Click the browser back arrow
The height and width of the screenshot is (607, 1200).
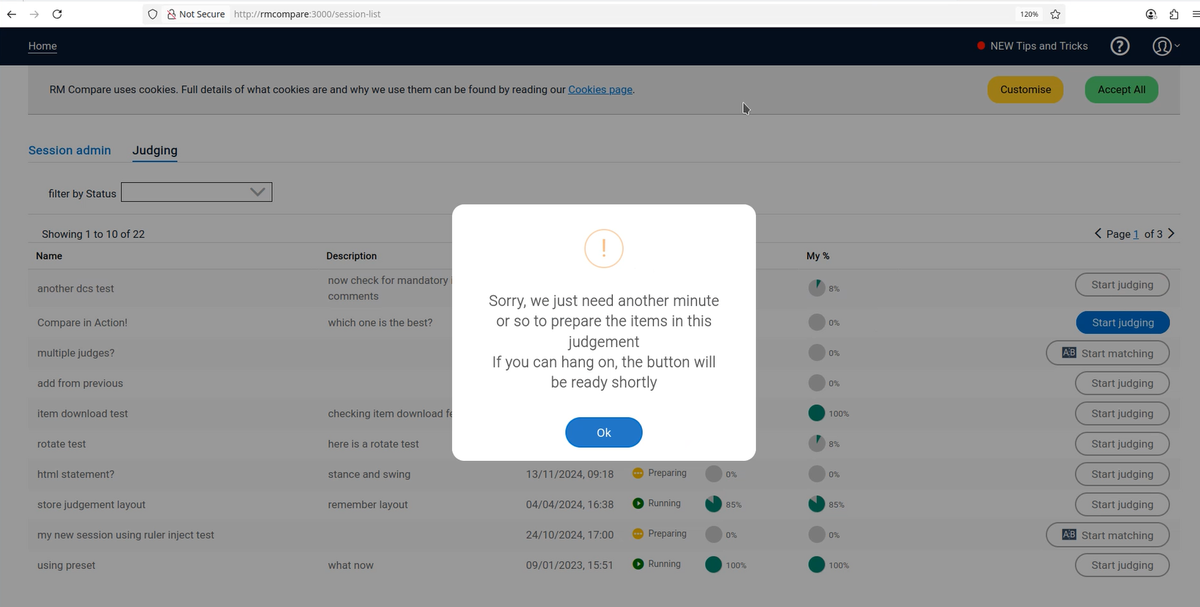click(11, 14)
